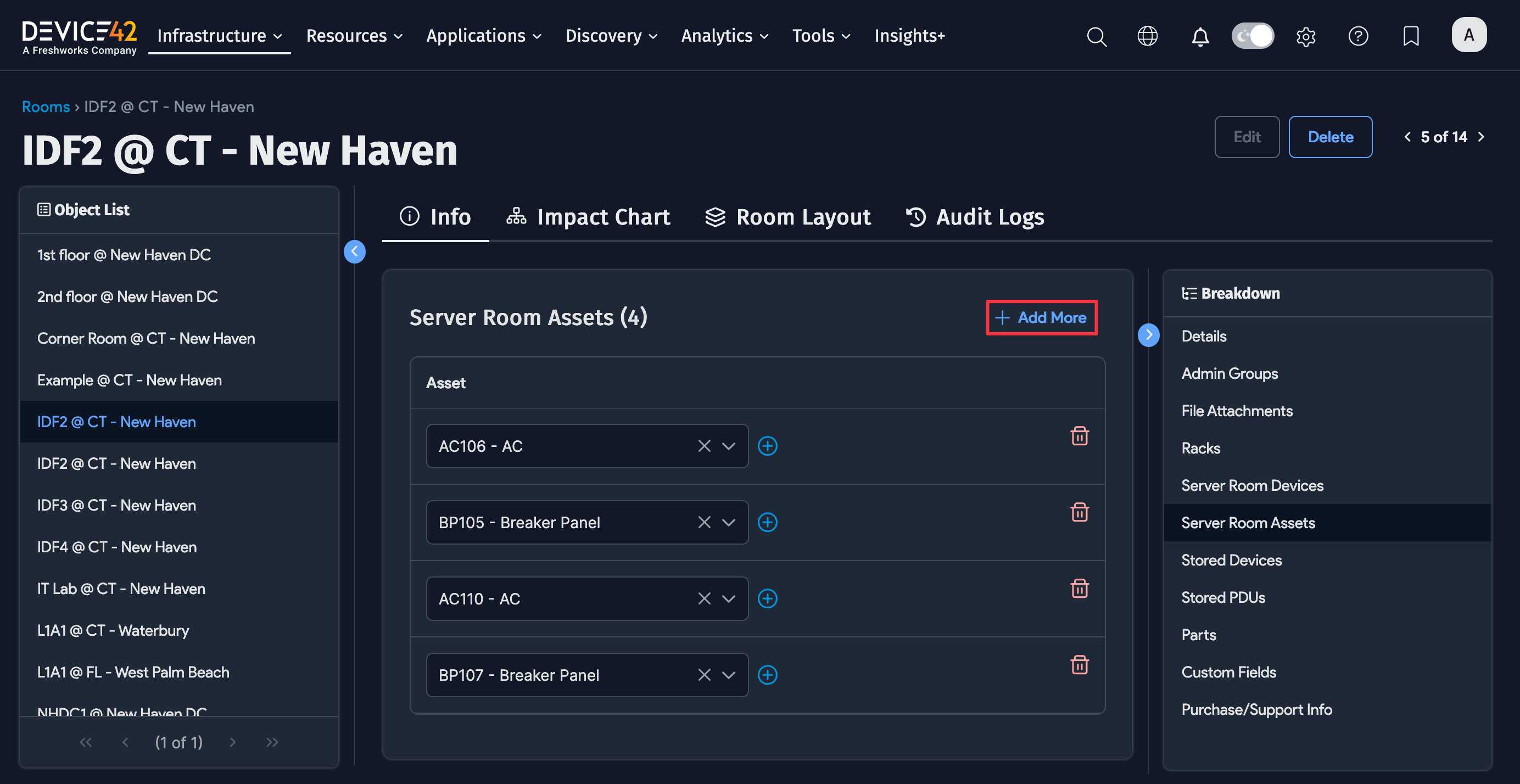Open the Audit Logs tab
This screenshot has height=784, width=1520.
[975, 217]
